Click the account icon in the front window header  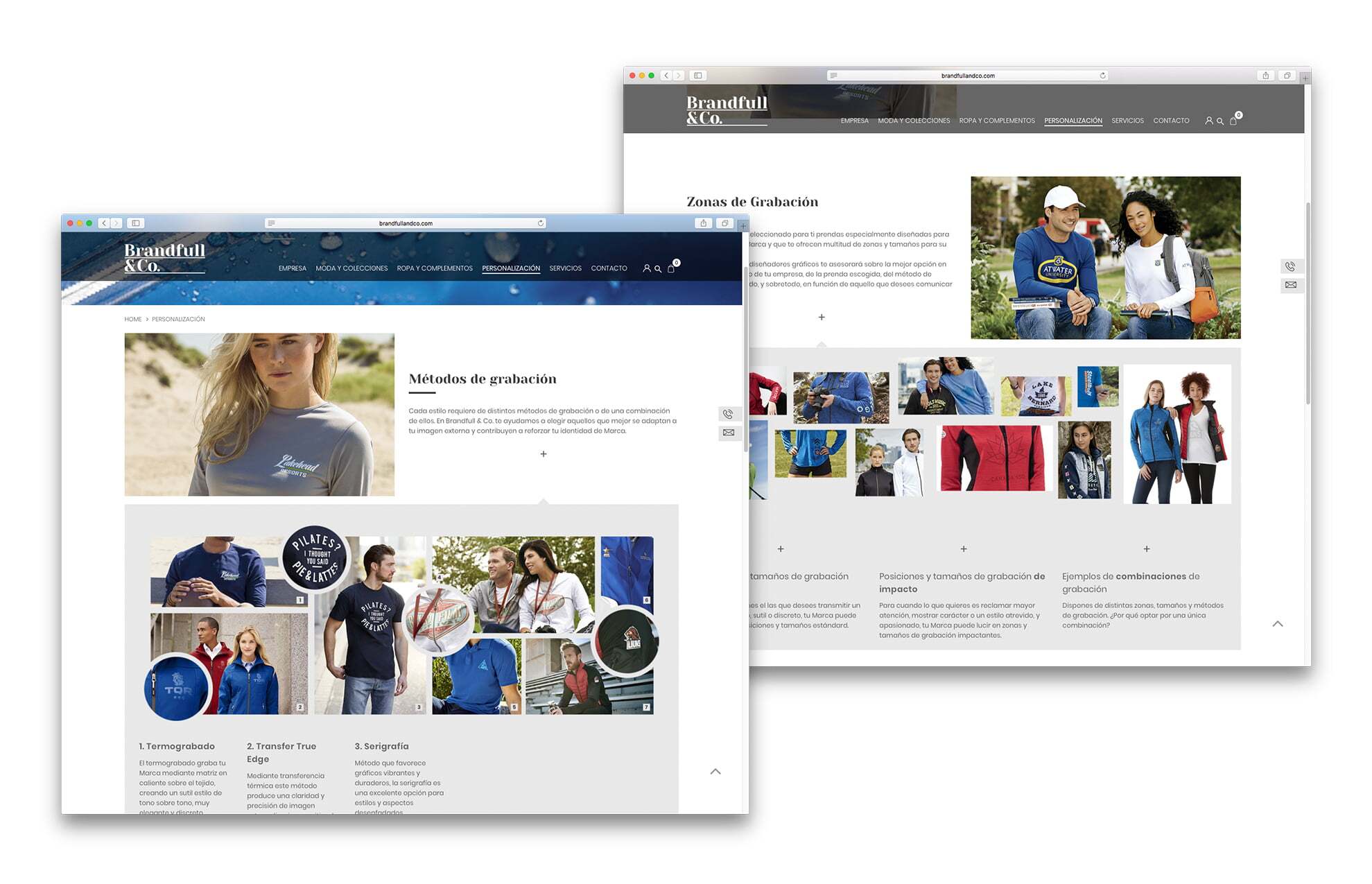click(x=645, y=268)
